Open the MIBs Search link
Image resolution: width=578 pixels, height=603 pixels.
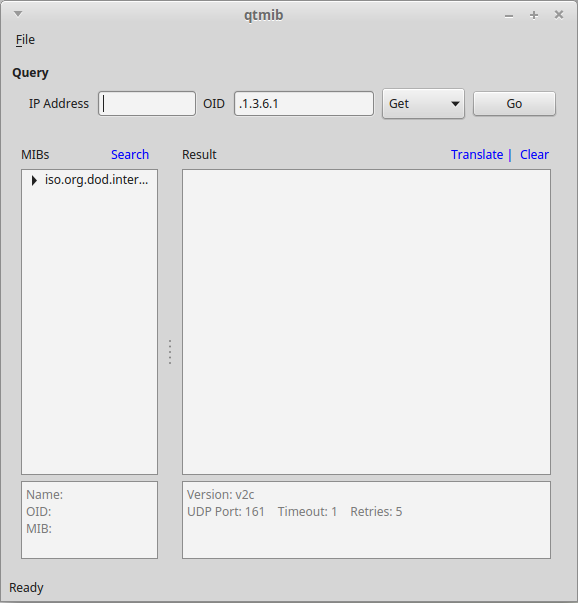coord(130,155)
